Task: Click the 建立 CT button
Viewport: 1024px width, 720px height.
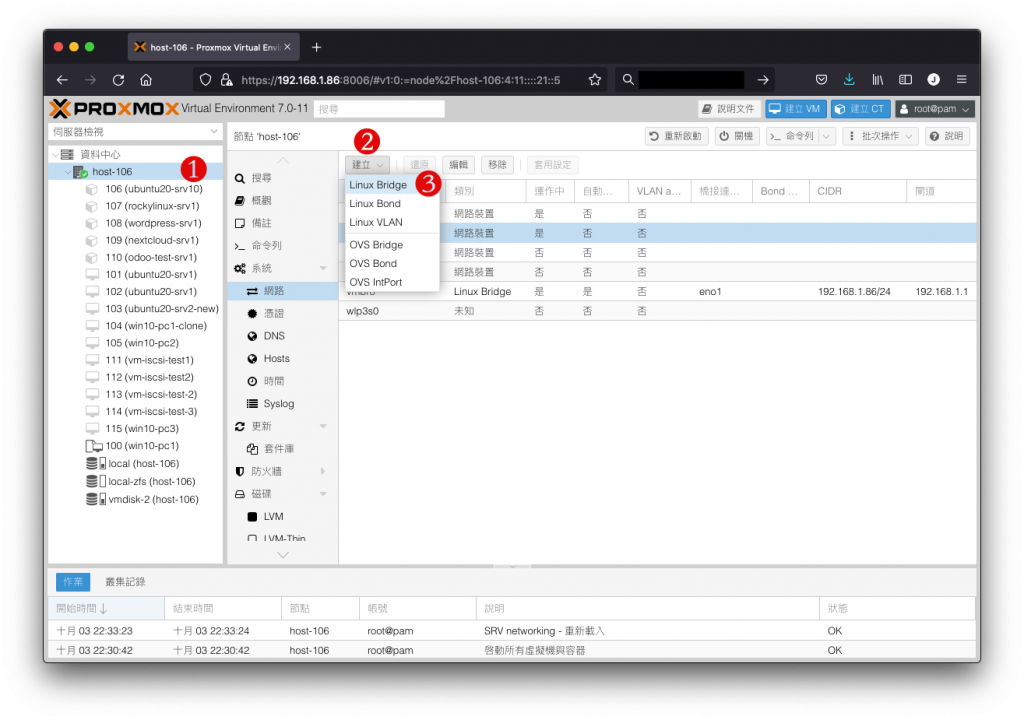Action: (861, 109)
